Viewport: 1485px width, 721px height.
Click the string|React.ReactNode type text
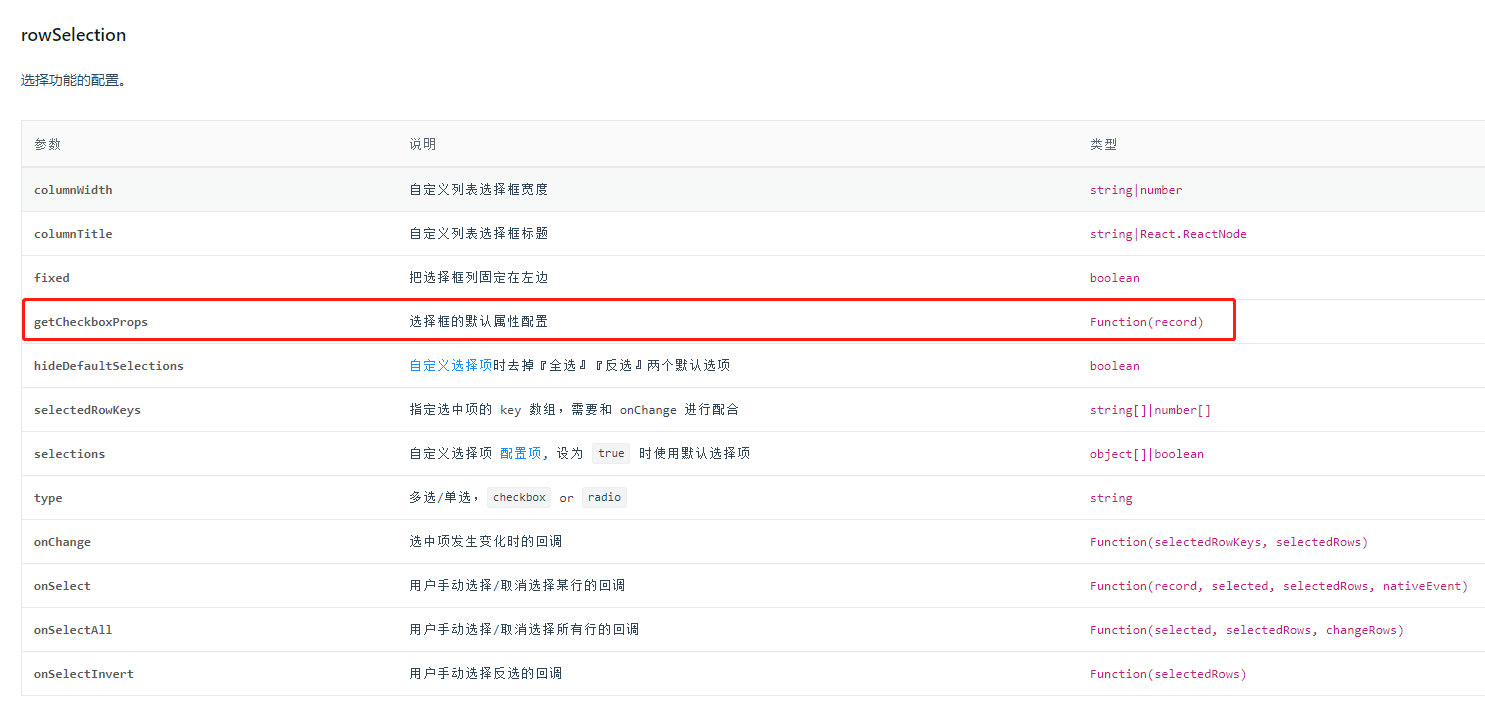pyautogui.click(x=1167, y=233)
